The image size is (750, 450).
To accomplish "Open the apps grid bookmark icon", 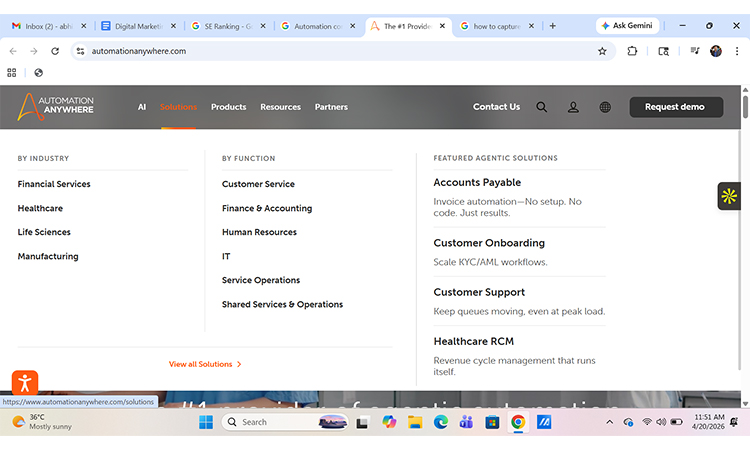I will [11, 73].
